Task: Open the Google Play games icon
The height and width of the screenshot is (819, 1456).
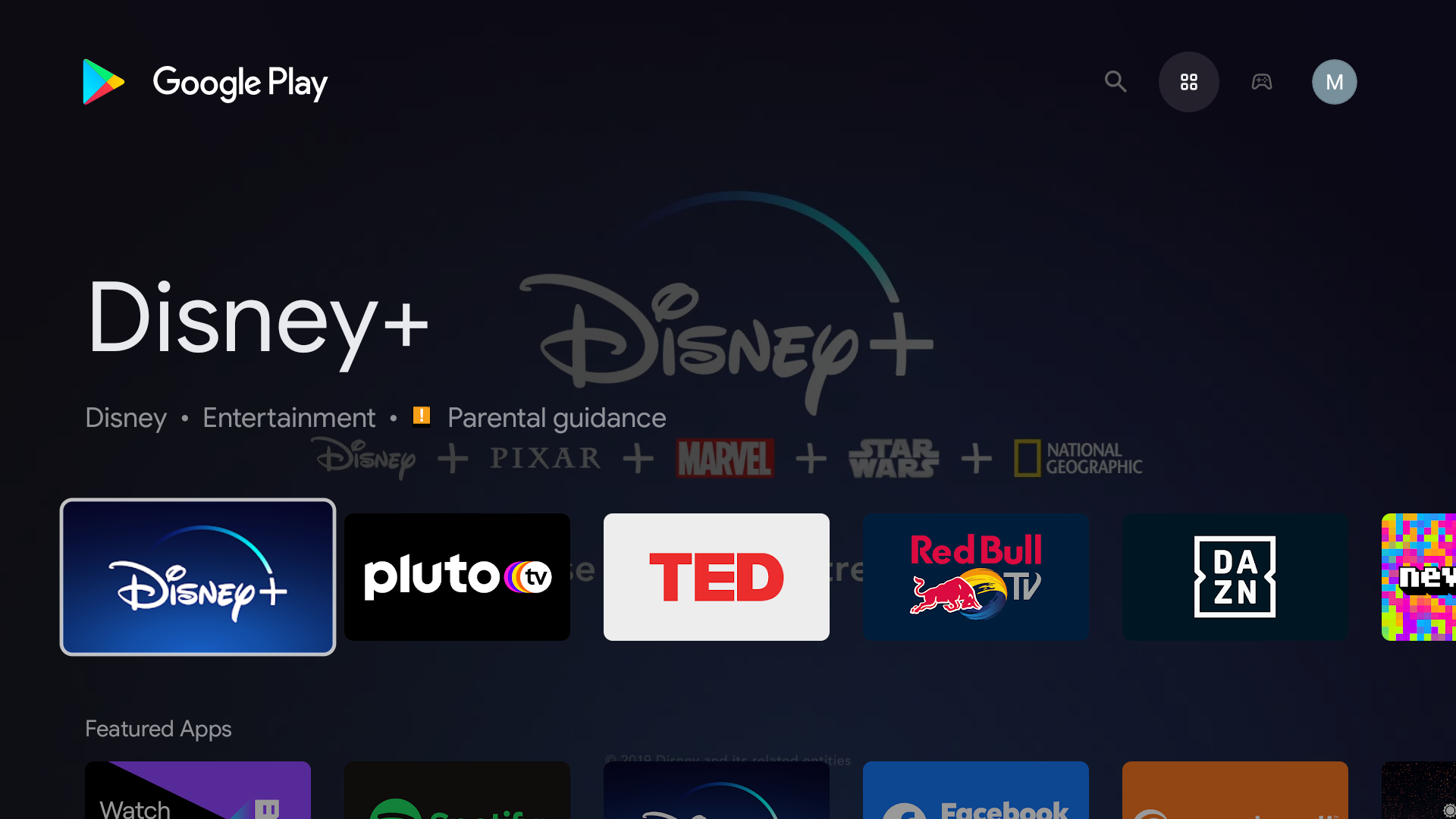Action: 1261,81
